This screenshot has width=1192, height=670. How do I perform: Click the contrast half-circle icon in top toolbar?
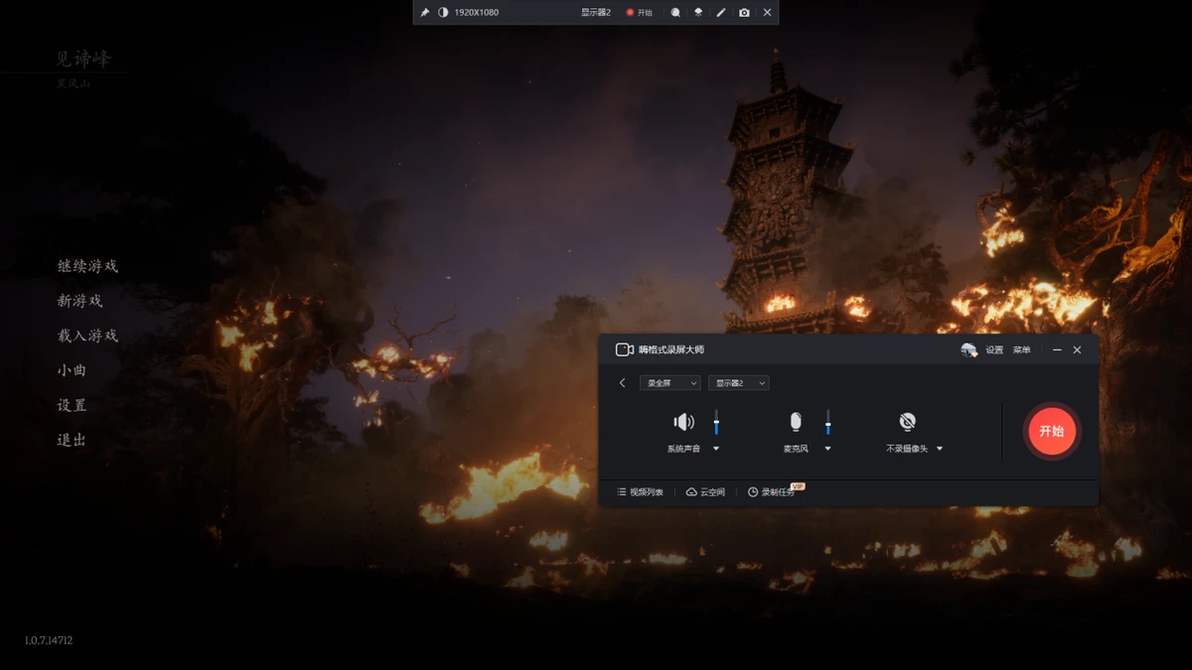click(443, 12)
